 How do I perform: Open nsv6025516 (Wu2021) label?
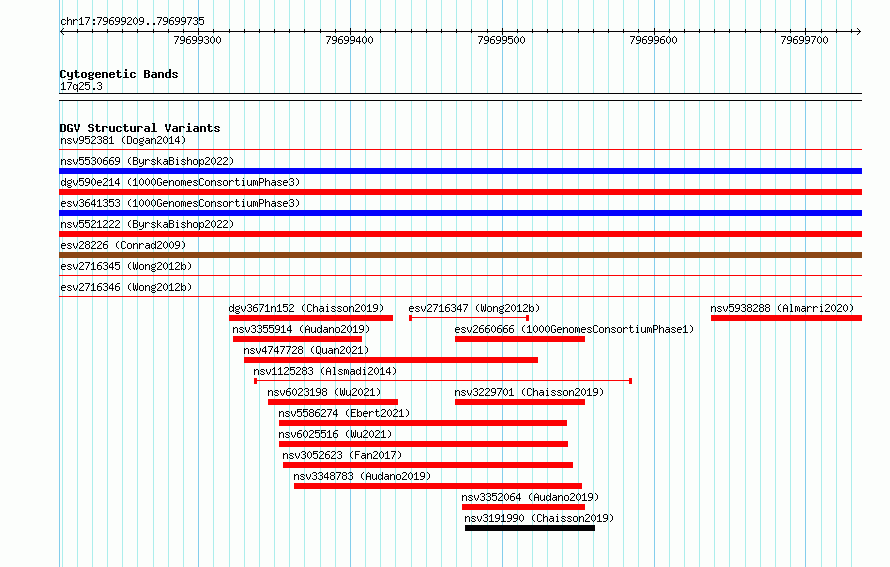335,434
